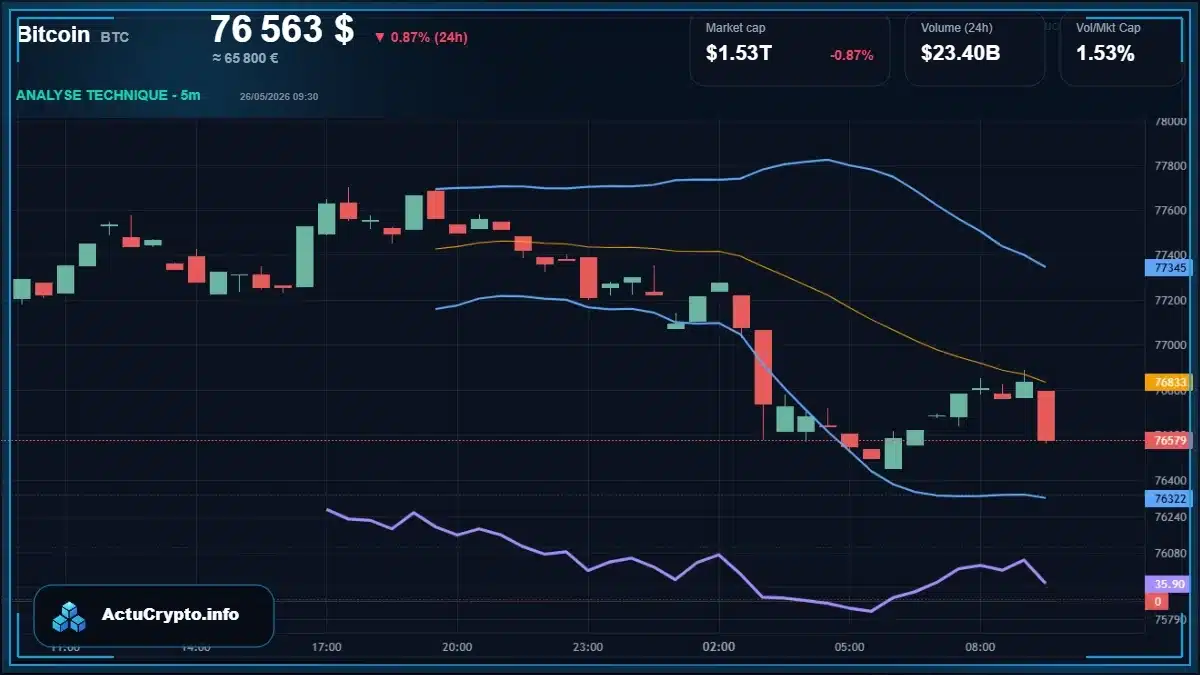1200x675 pixels.
Task: Click the 76080 price axis label
Action: pos(1170,552)
